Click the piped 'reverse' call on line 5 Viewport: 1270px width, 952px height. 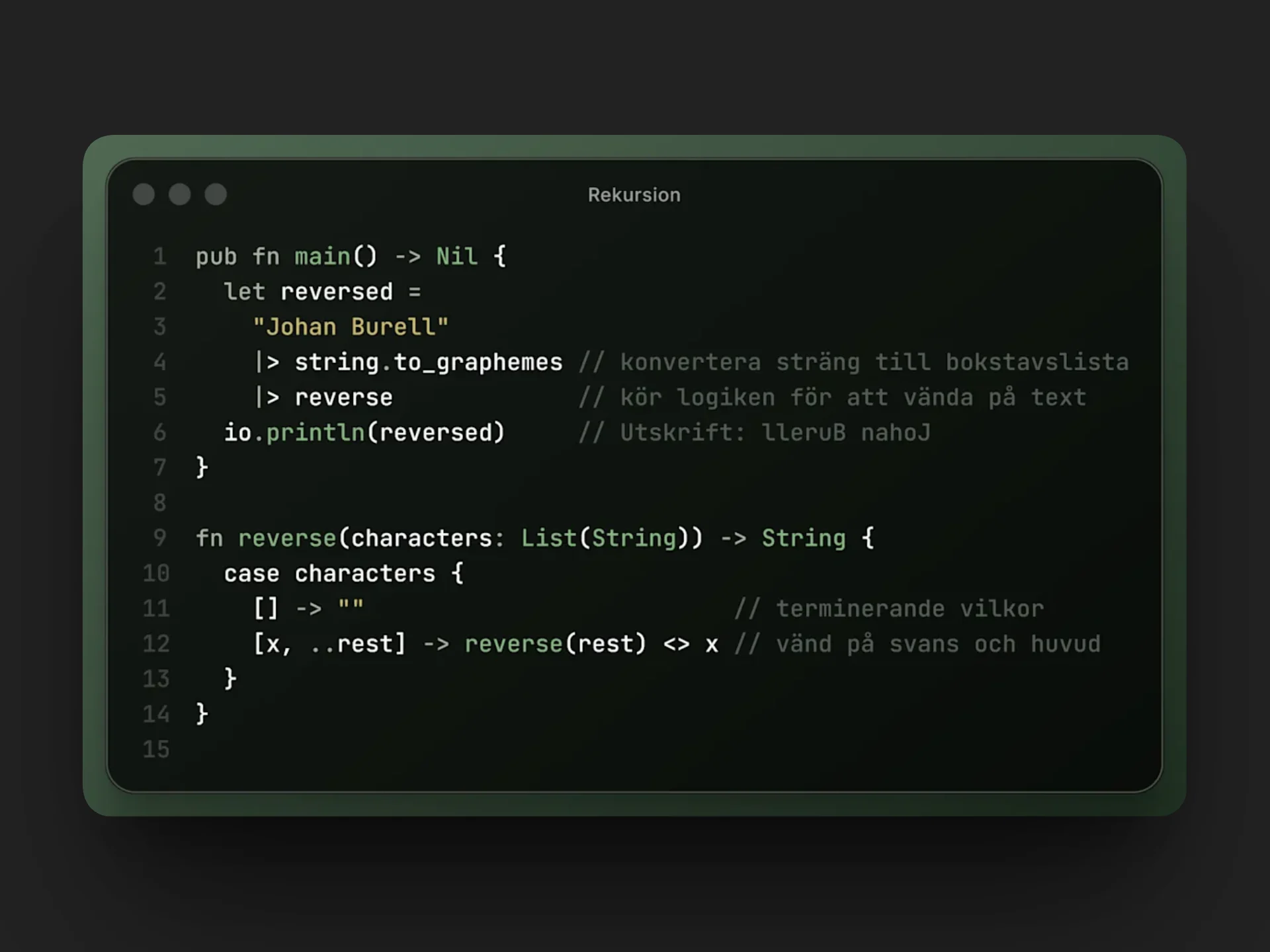343,397
